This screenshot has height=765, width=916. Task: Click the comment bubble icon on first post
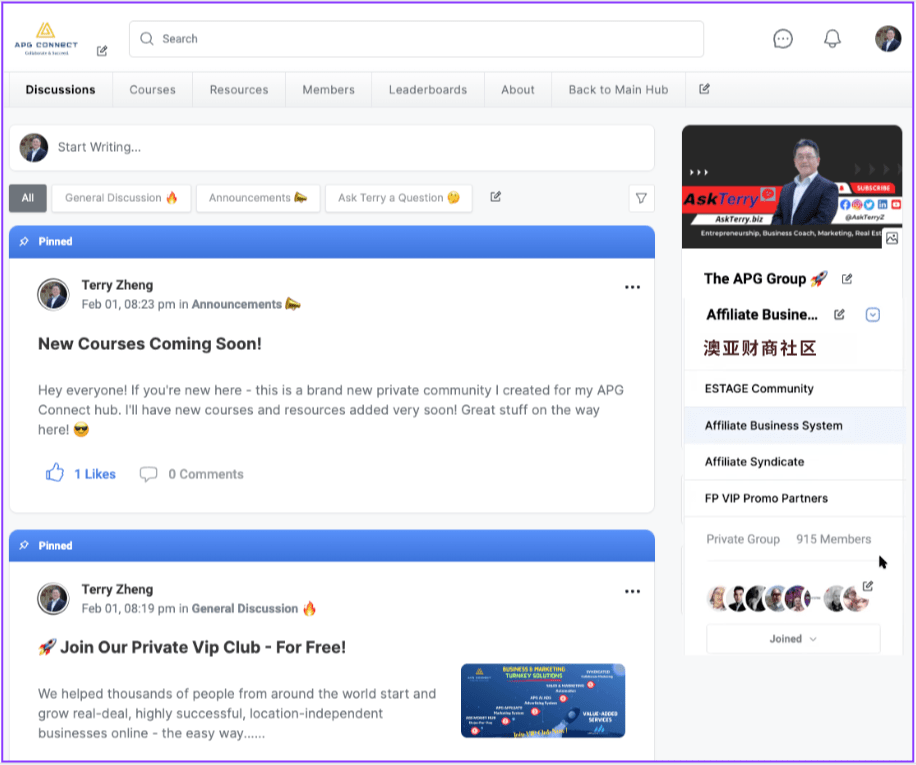point(148,474)
